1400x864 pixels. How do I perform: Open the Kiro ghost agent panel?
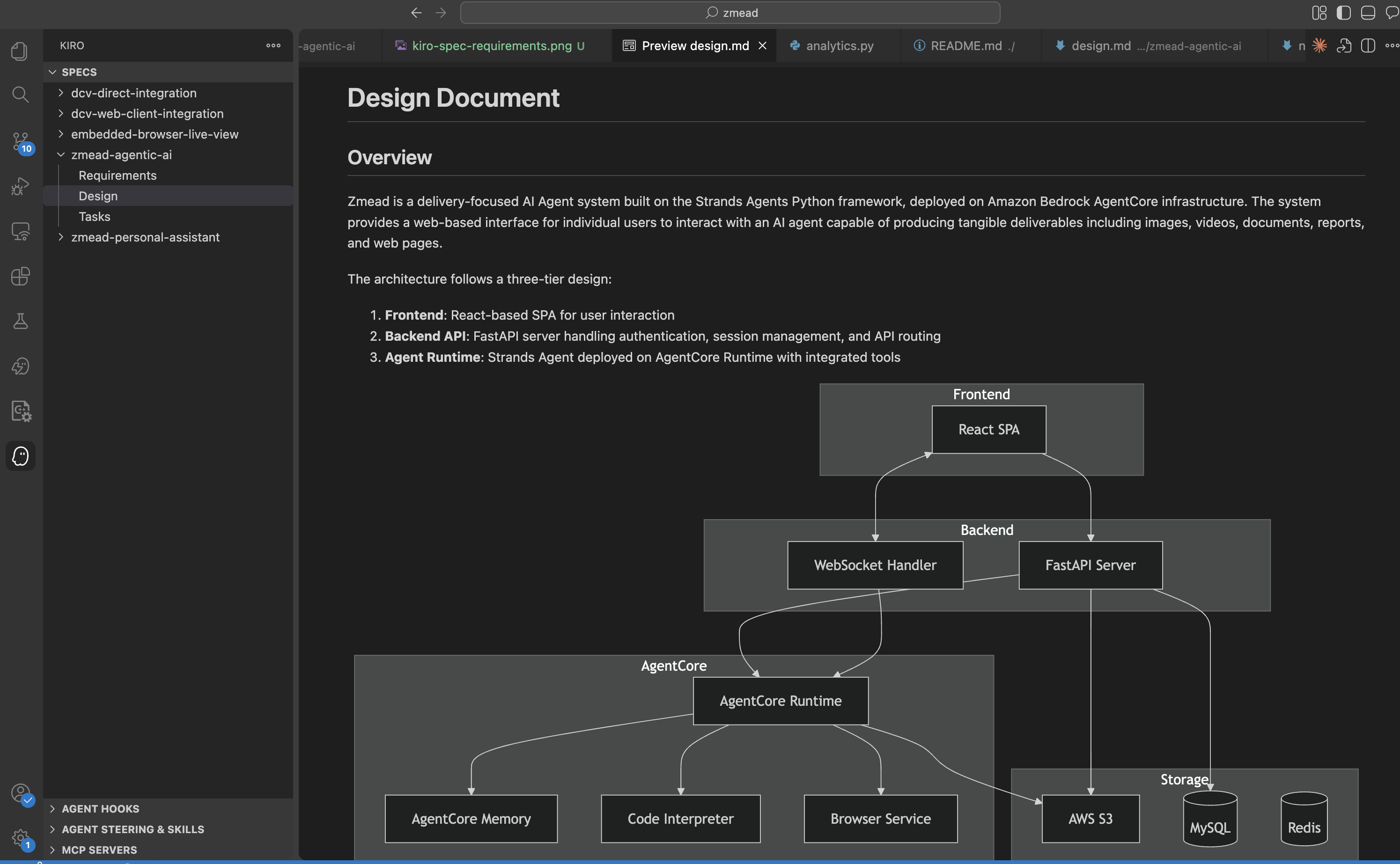[x=20, y=455]
